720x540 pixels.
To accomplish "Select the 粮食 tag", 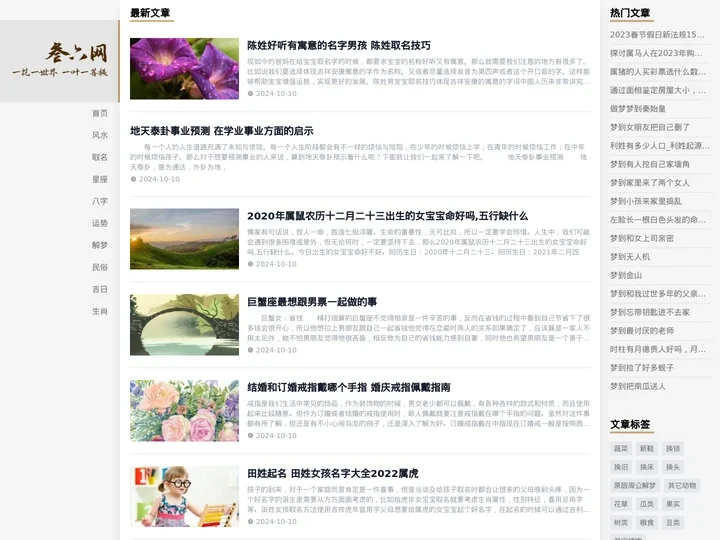I will coord(647,523).
